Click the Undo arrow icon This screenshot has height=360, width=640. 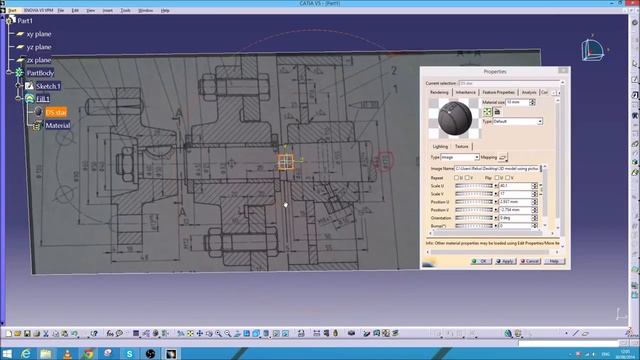(74, 333)
